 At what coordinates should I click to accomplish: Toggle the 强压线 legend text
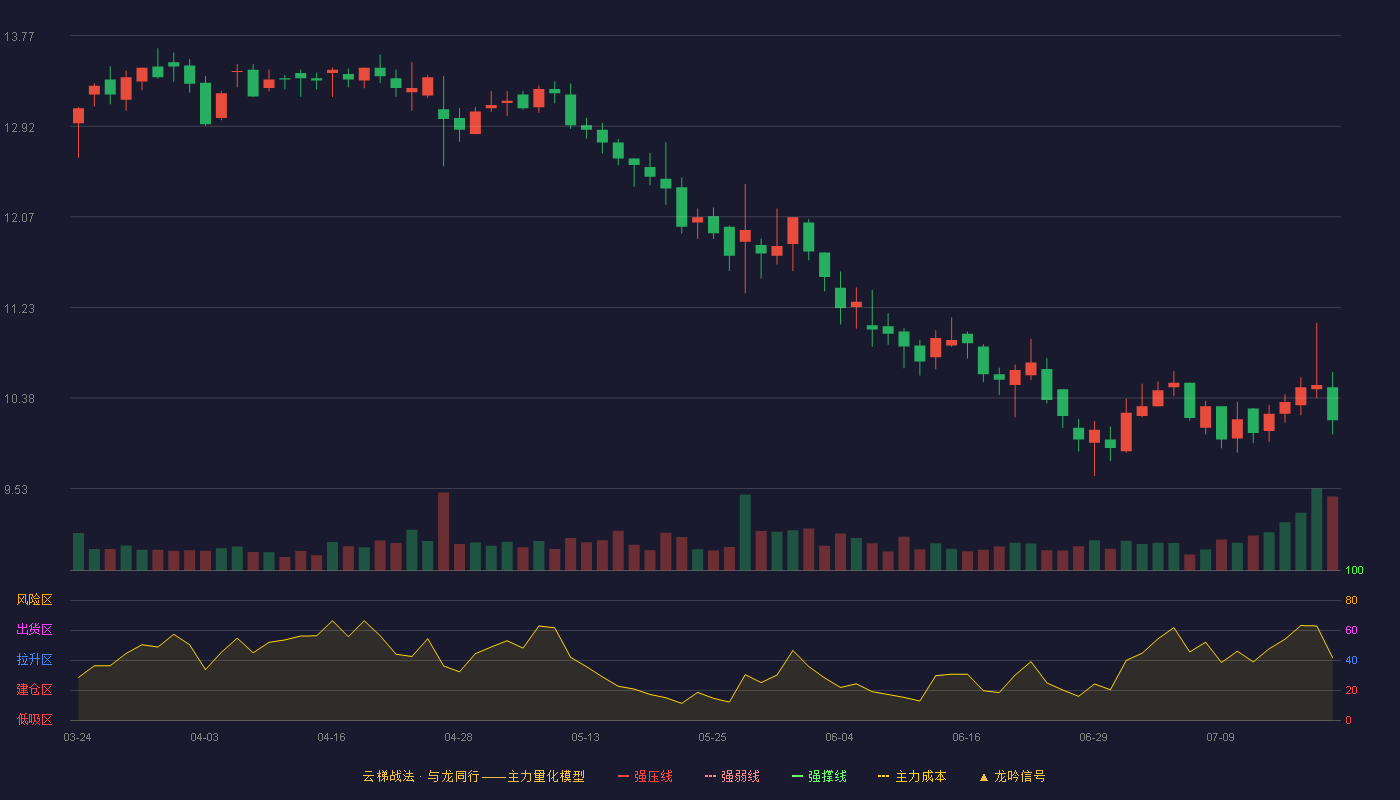click(x=653, y=777)
